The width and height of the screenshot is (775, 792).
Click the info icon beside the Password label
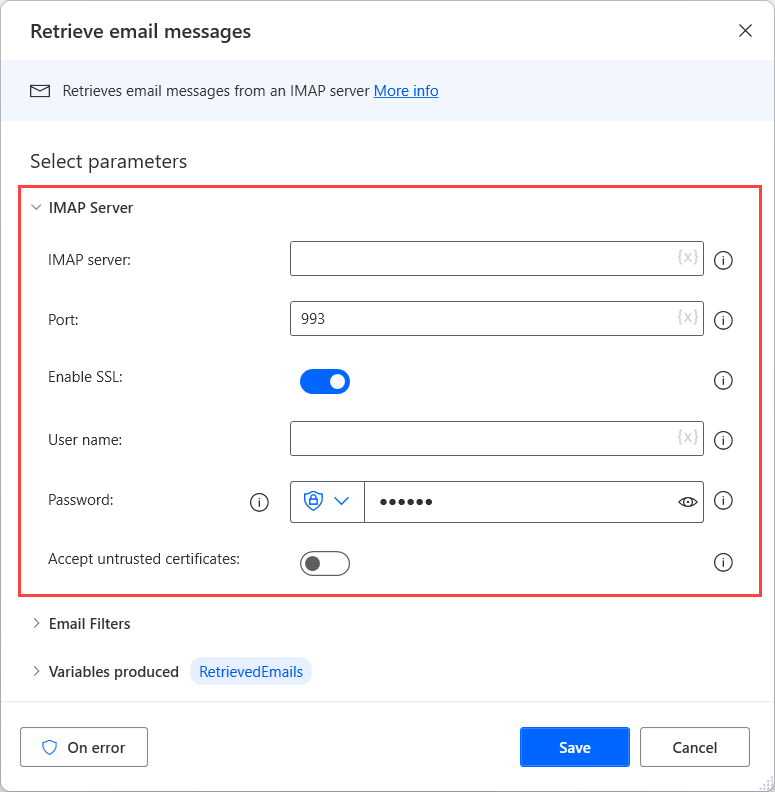(259, 502)
